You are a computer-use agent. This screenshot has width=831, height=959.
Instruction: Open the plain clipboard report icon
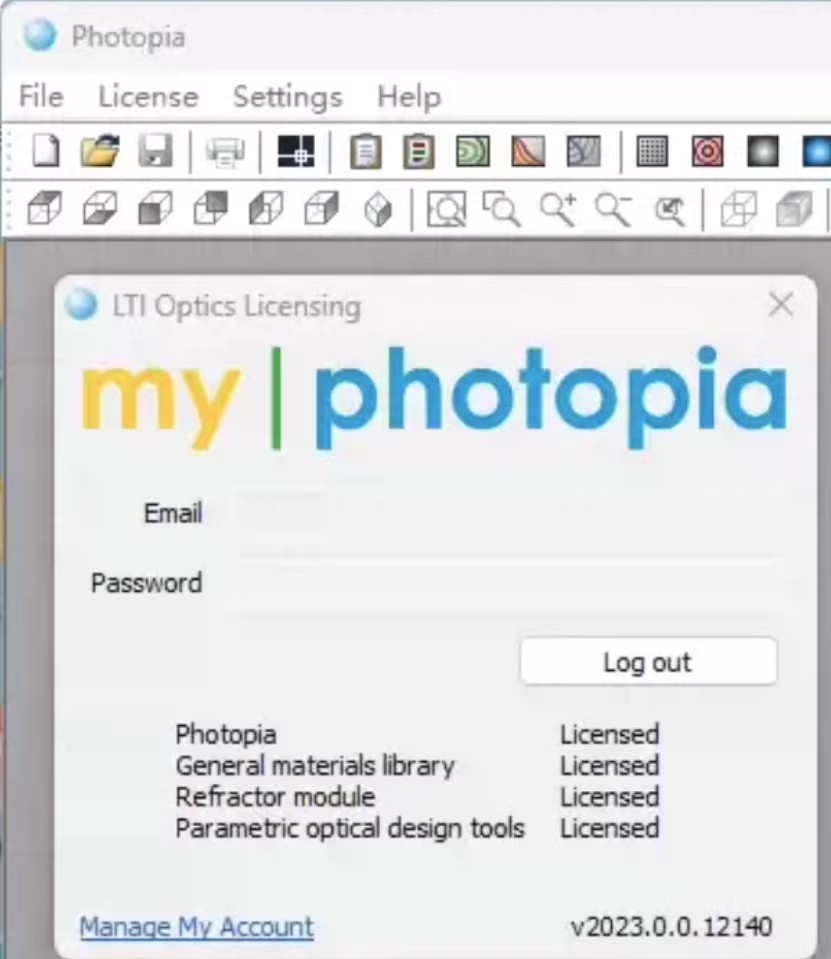[x=366, y=151]
